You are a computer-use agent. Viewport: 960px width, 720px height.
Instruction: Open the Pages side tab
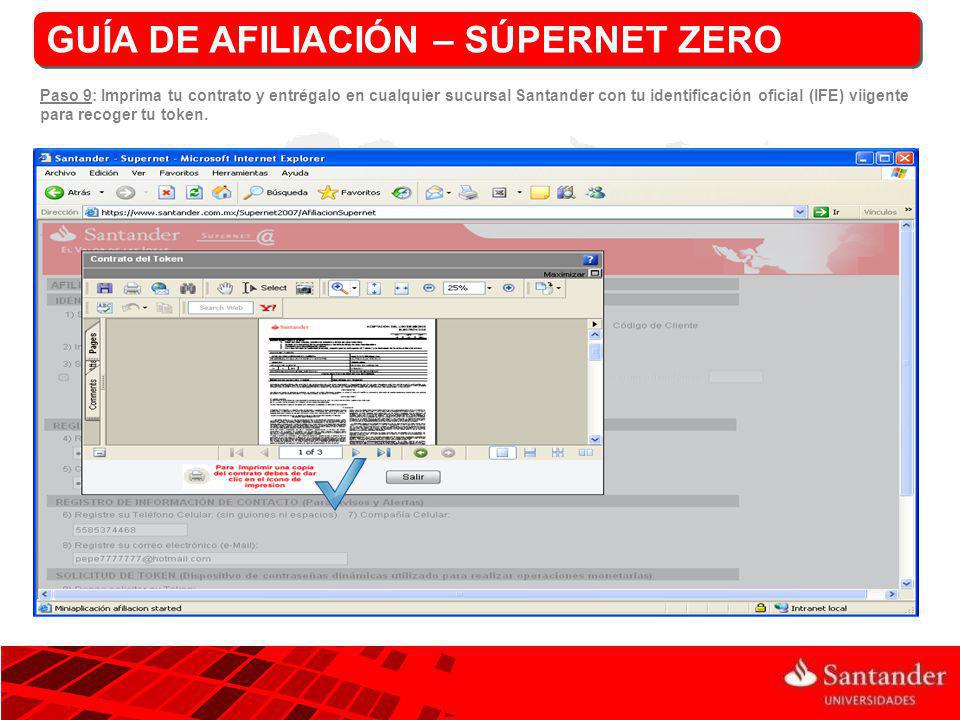[92, 343]
